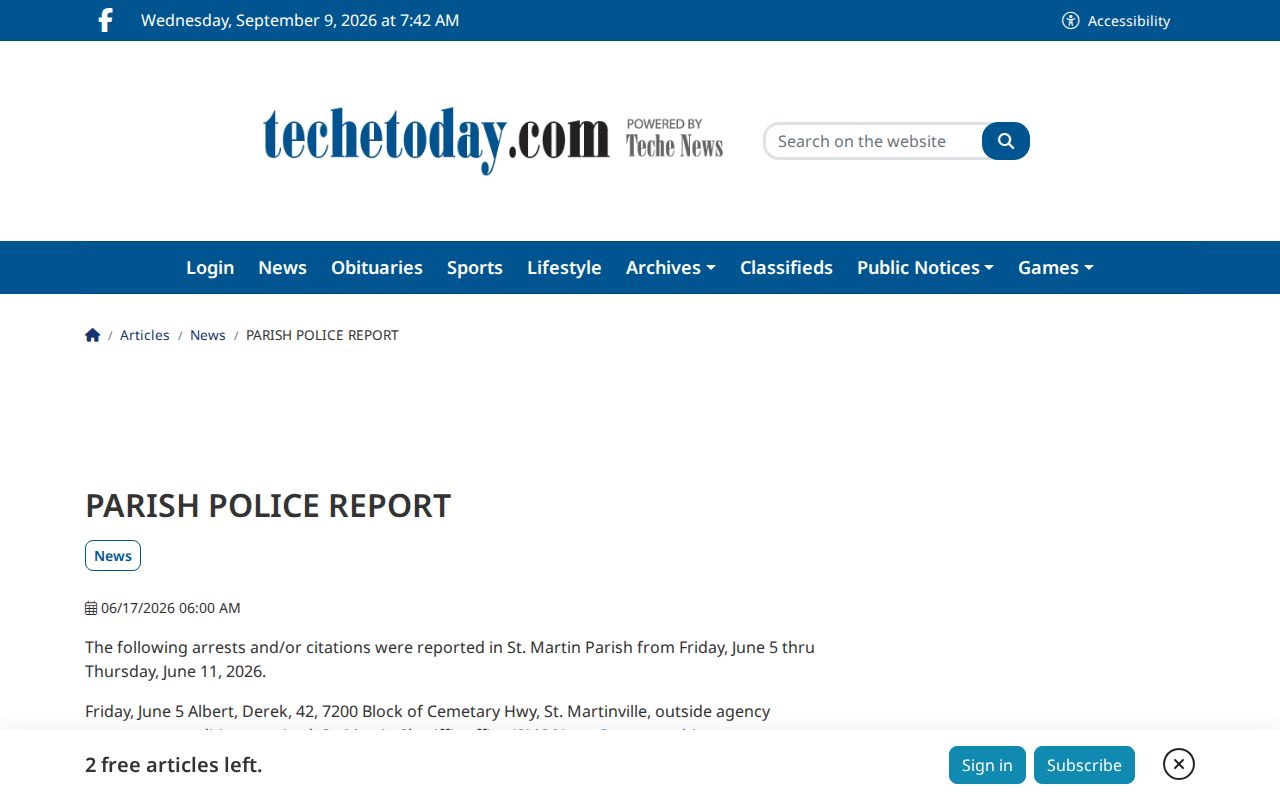Open the Sports section

(475, 267)
